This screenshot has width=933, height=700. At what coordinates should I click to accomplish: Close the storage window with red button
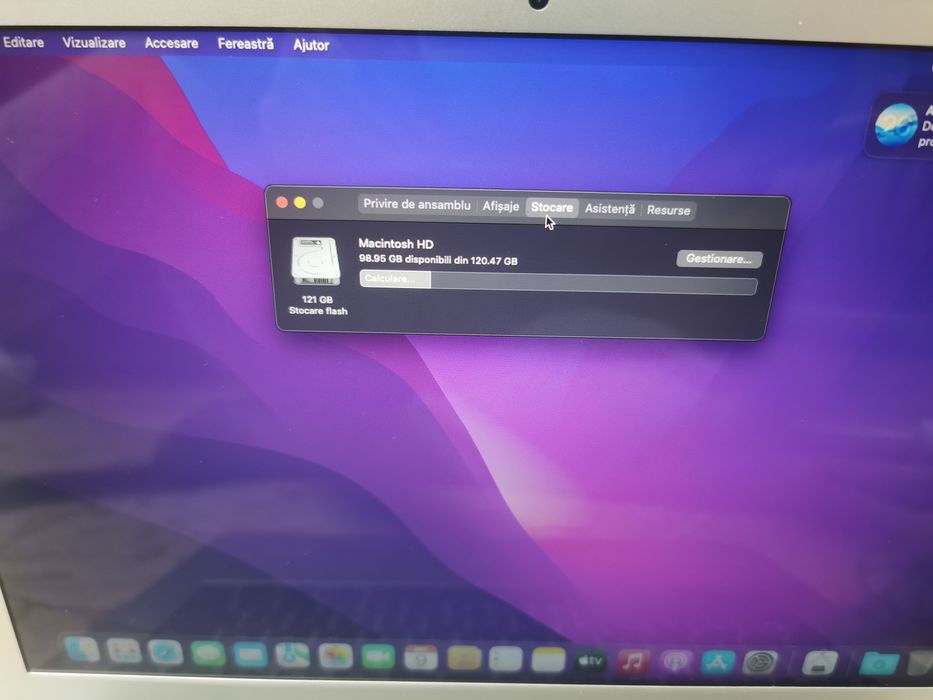[282, 202]
